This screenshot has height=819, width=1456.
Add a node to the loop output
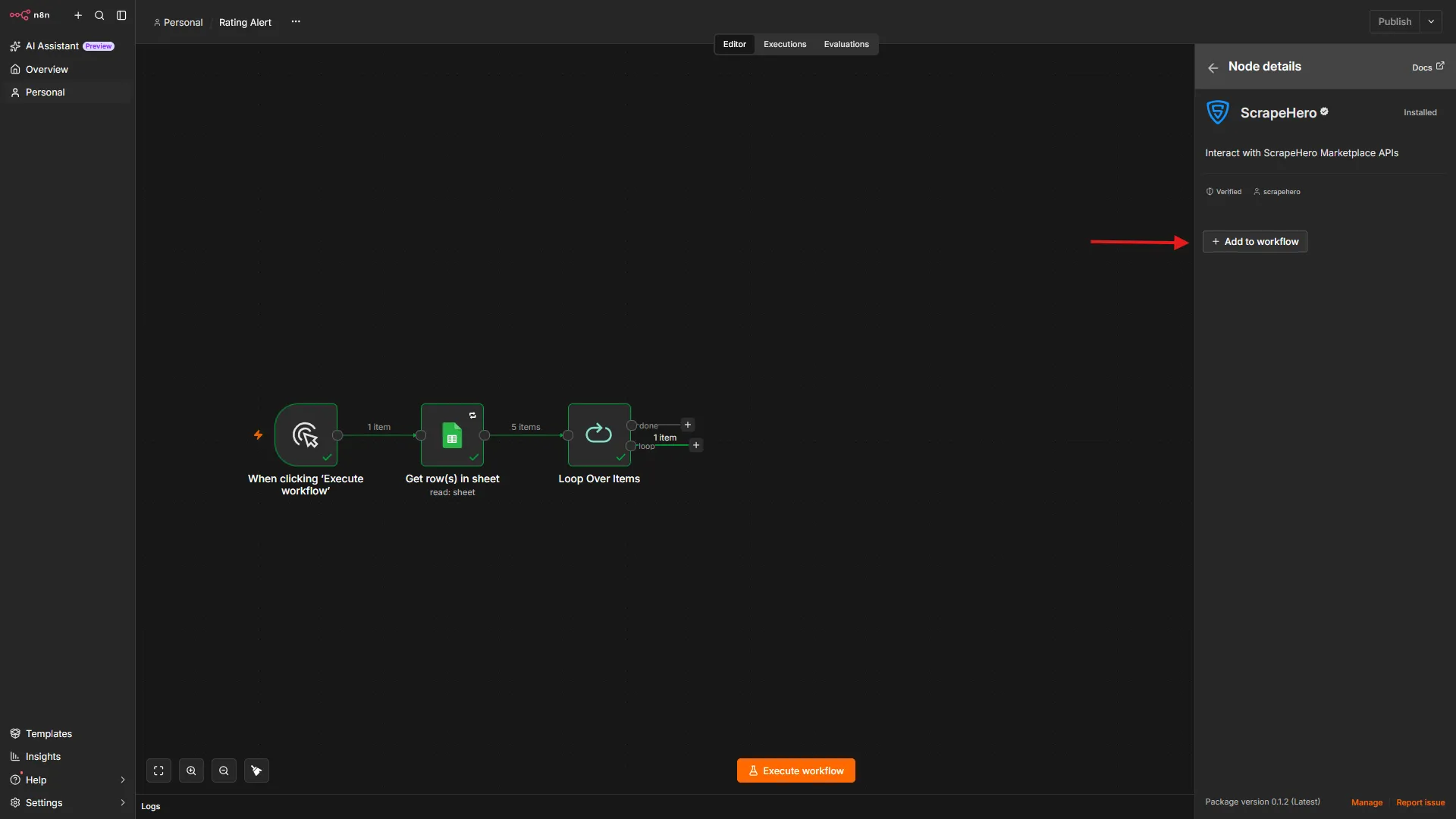pos(696,445)
